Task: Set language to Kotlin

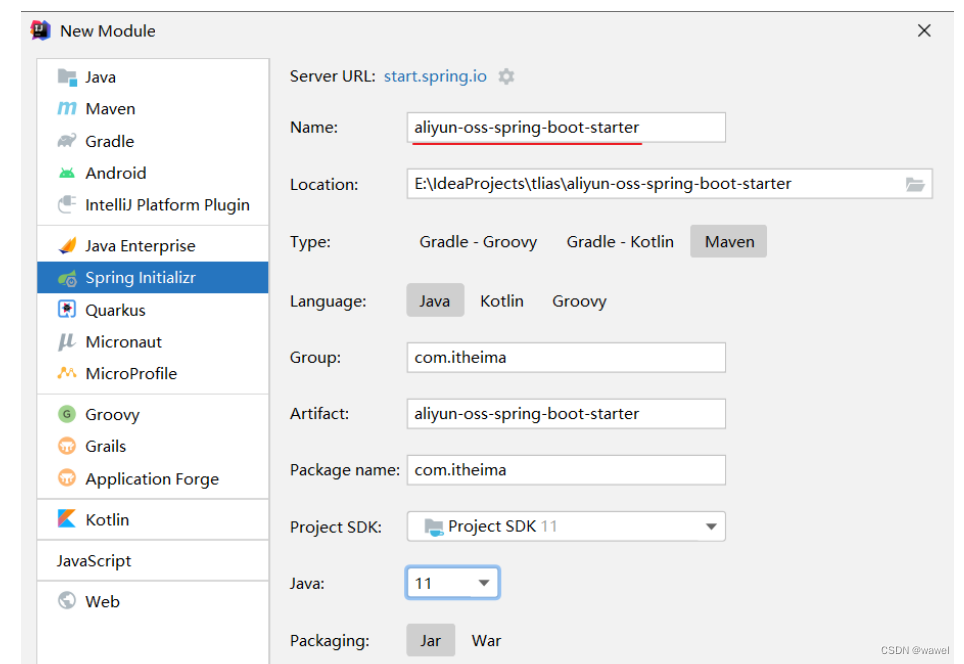Action: (x=502, y=301)
